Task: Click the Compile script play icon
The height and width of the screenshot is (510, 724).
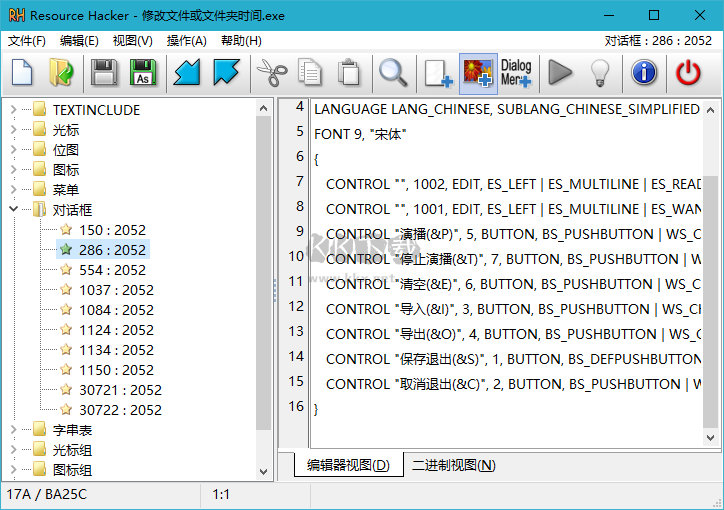Action: [x=560, y=73]
